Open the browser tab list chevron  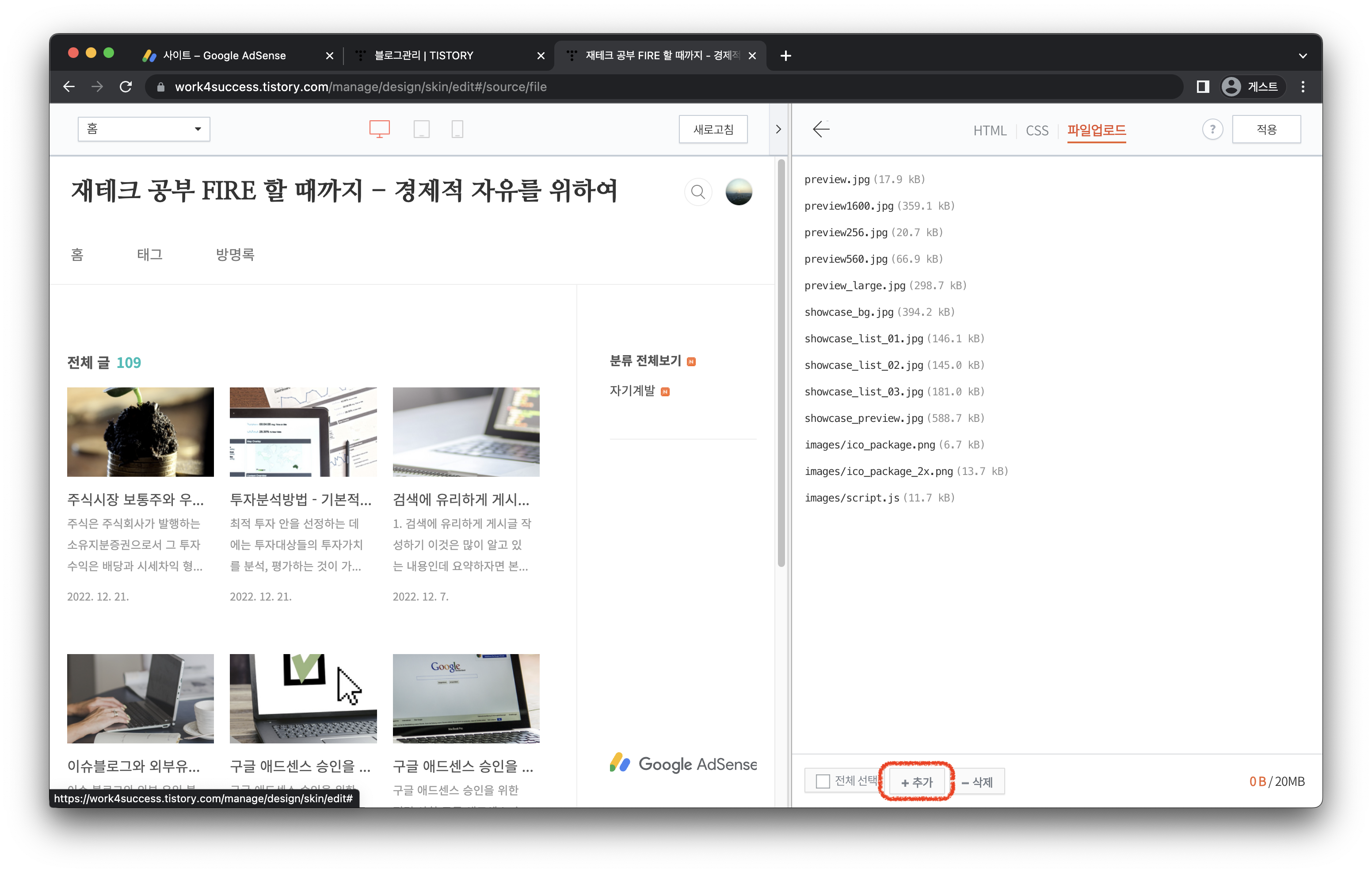(x=1303, y=55)
